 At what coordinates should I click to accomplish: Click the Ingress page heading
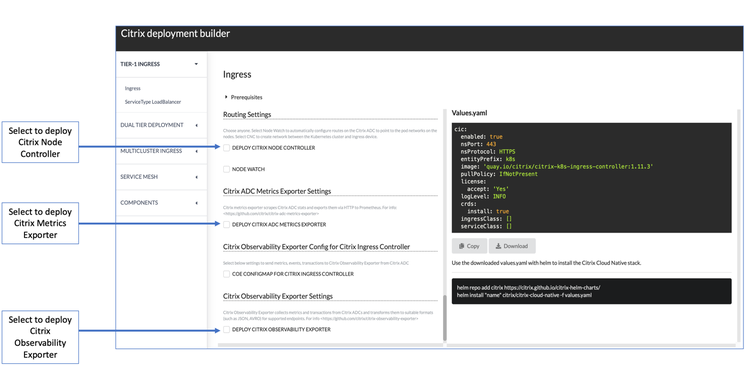[x=237, y=75]
